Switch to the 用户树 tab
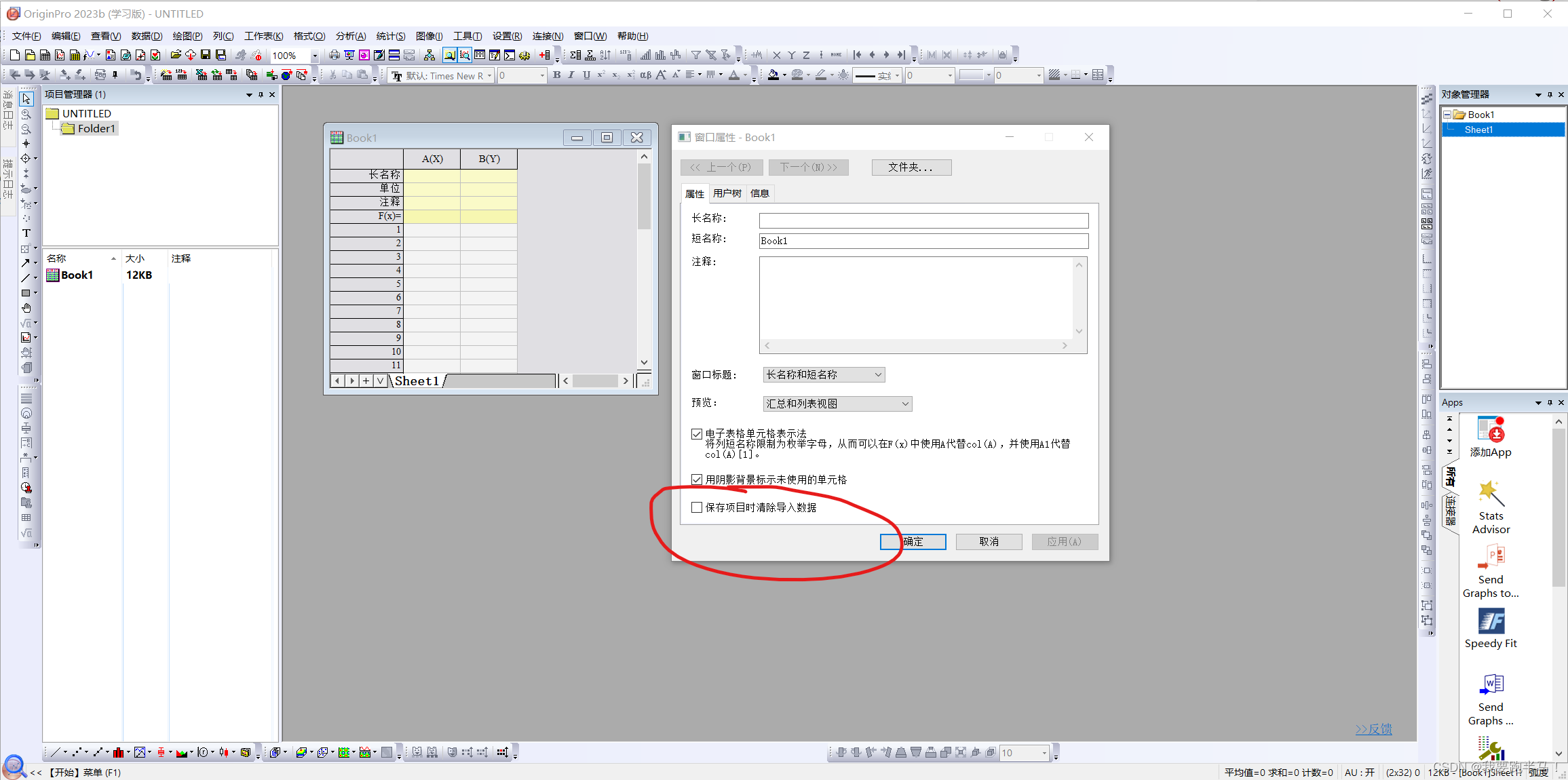Viewport: 1568px width, 780px height. click(x=727, y=193)
